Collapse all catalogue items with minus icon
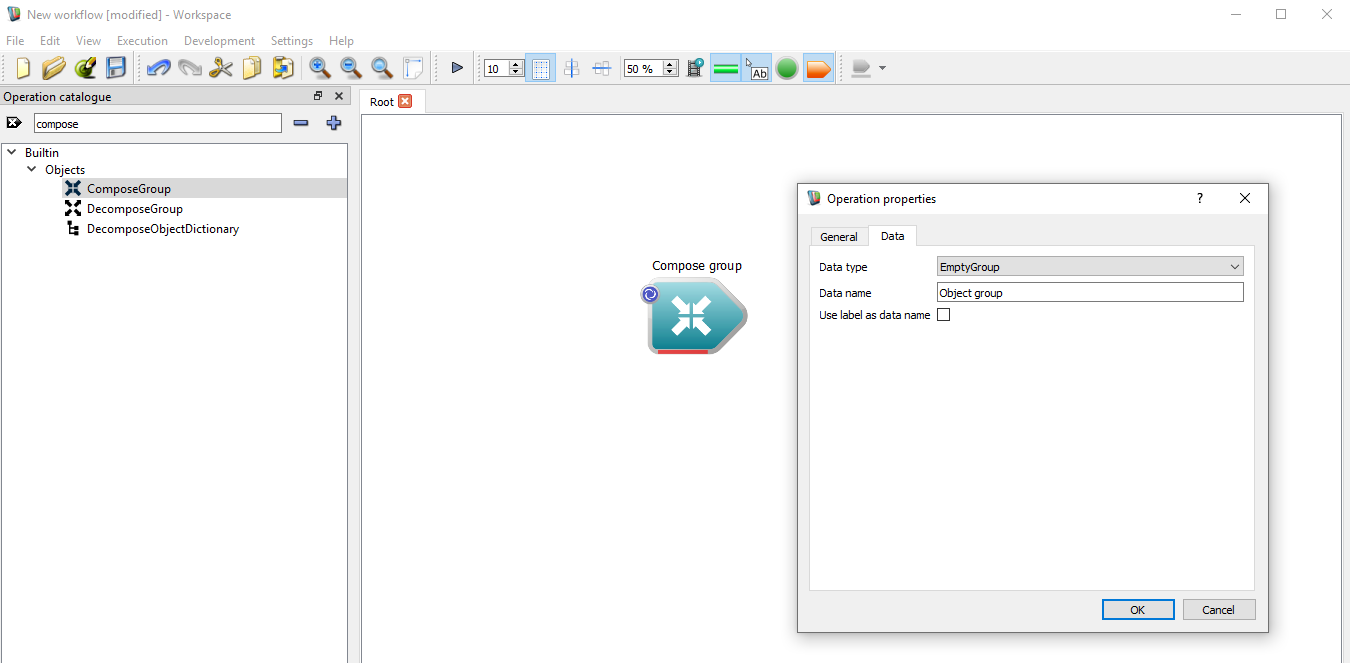The width and height of the screenshot is (1350, 663). pos(301,123)
